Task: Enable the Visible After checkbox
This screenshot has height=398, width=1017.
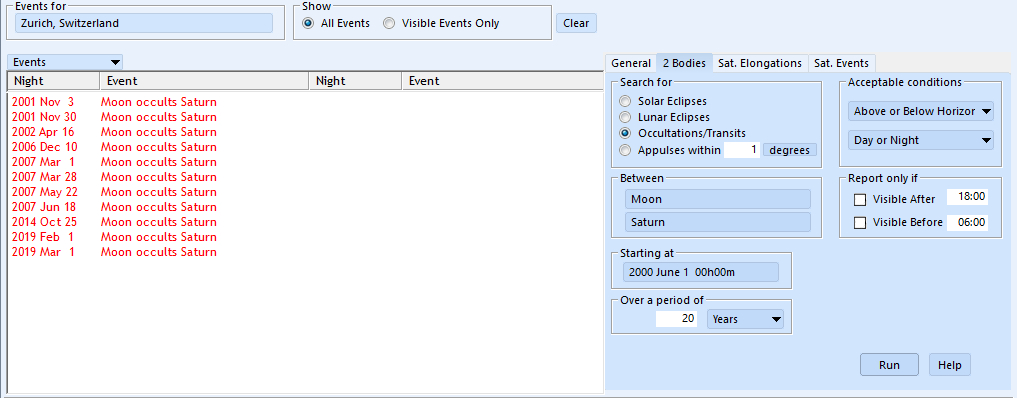Action: pos(860,200)
